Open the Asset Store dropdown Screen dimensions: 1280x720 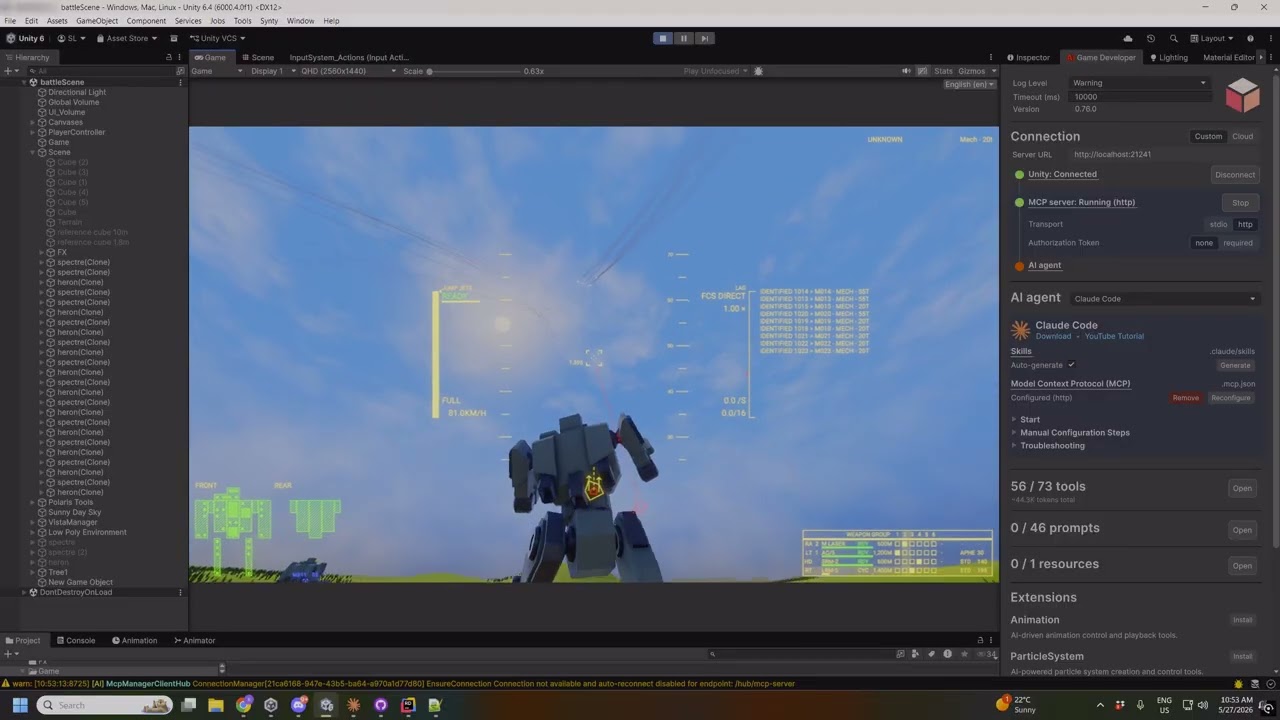[x=127, y=38]
